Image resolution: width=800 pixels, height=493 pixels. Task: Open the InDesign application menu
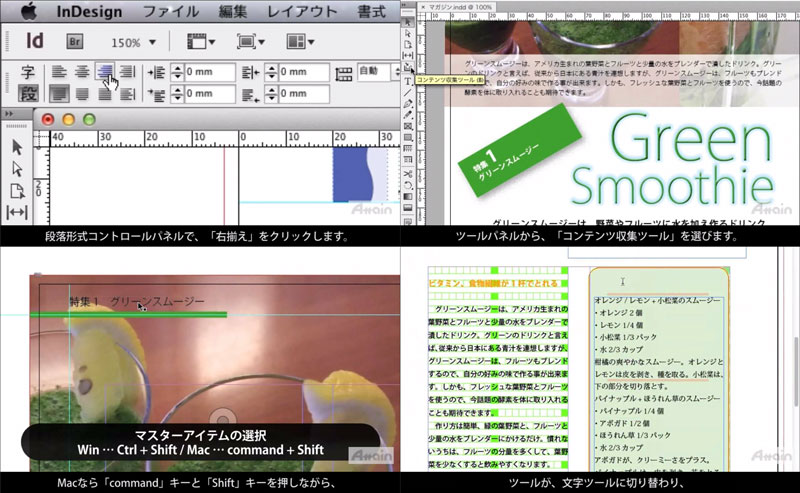(x=89, y=12)
